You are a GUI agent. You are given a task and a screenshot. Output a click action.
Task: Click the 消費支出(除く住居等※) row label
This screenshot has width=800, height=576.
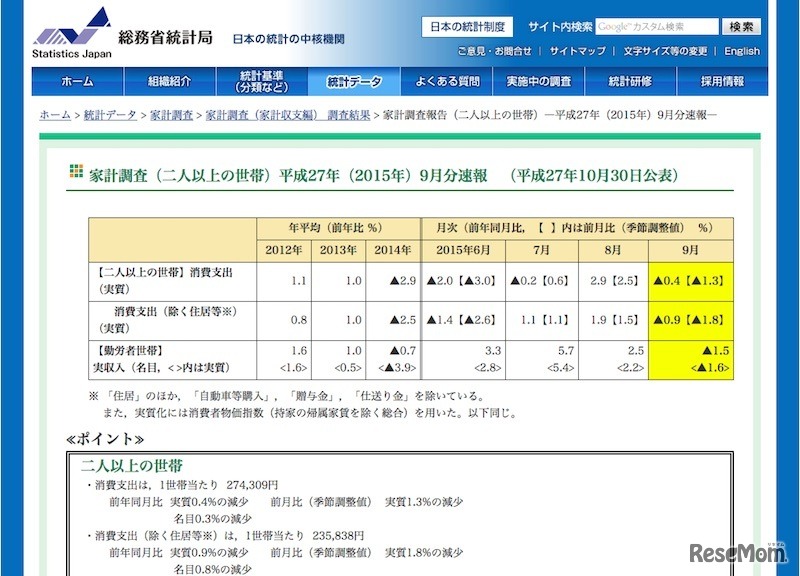172,321
